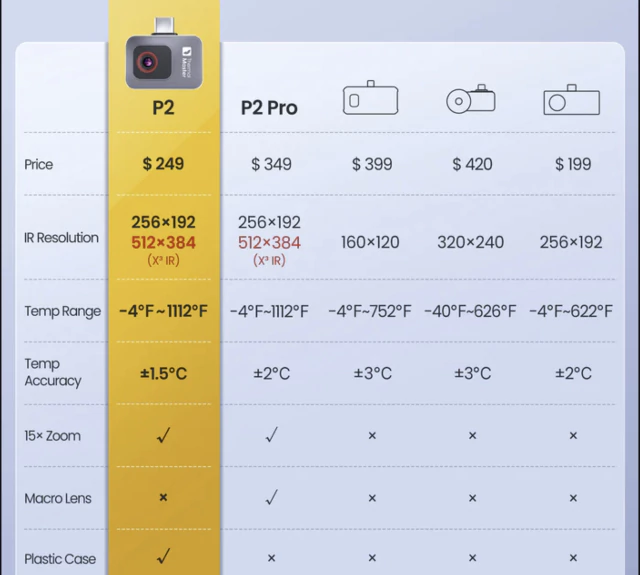Click the P2 Pro Macro Lens checkmark
Image resolution: width=640 pixels, height=575 pixels.
[271, 497]
